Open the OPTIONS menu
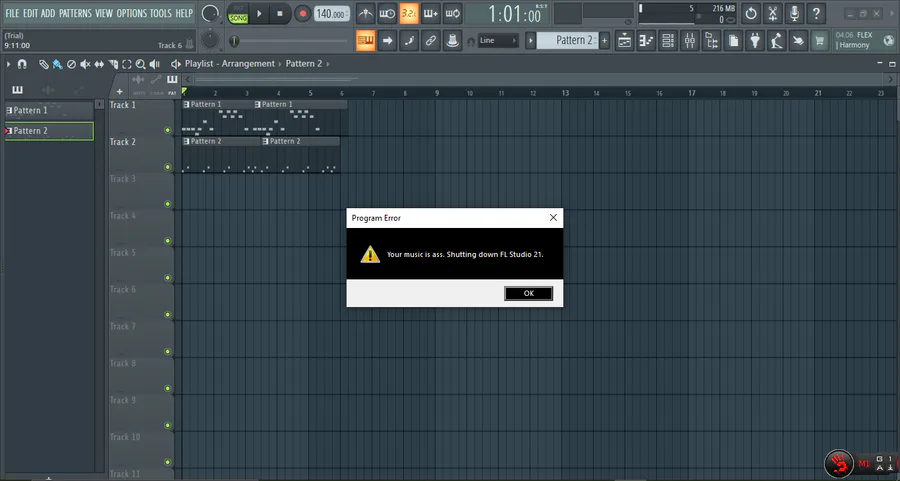The width and height of the screenshot is (900, 481). 131,13
